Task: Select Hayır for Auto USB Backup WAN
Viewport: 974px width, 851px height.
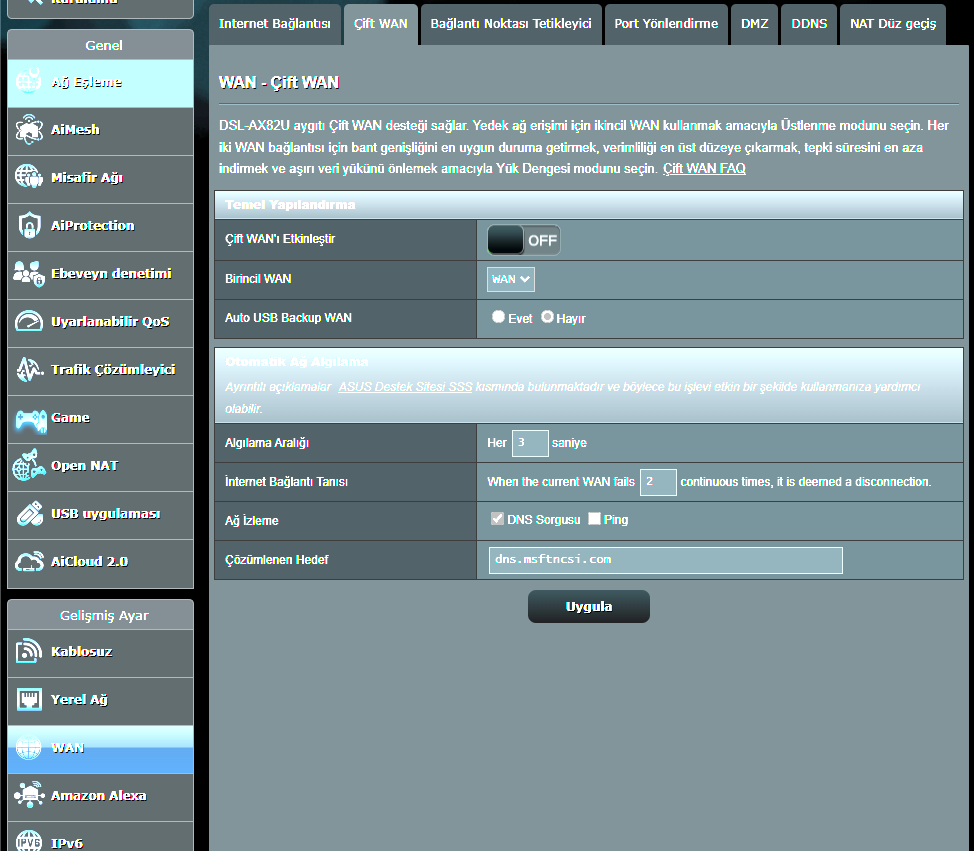Action: pyautogui.click(x=547, y=317)
